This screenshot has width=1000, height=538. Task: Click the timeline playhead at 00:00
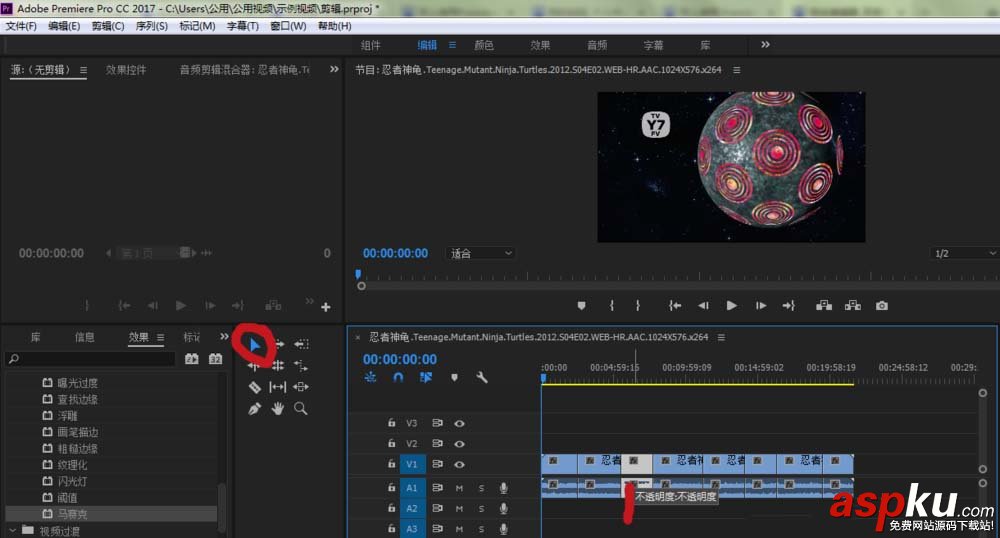pyautogui.click(x=543, y=378)
